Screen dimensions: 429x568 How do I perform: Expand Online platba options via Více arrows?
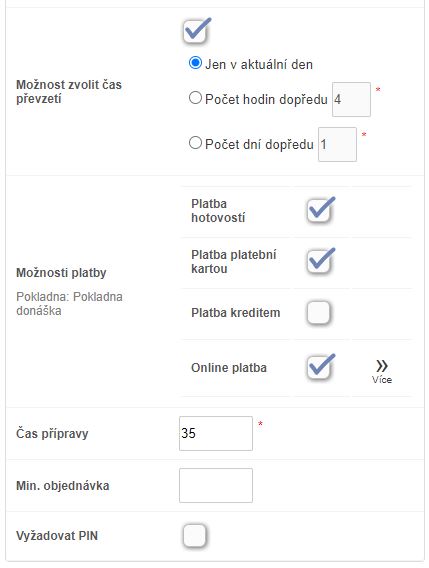(x=382, y=366)
